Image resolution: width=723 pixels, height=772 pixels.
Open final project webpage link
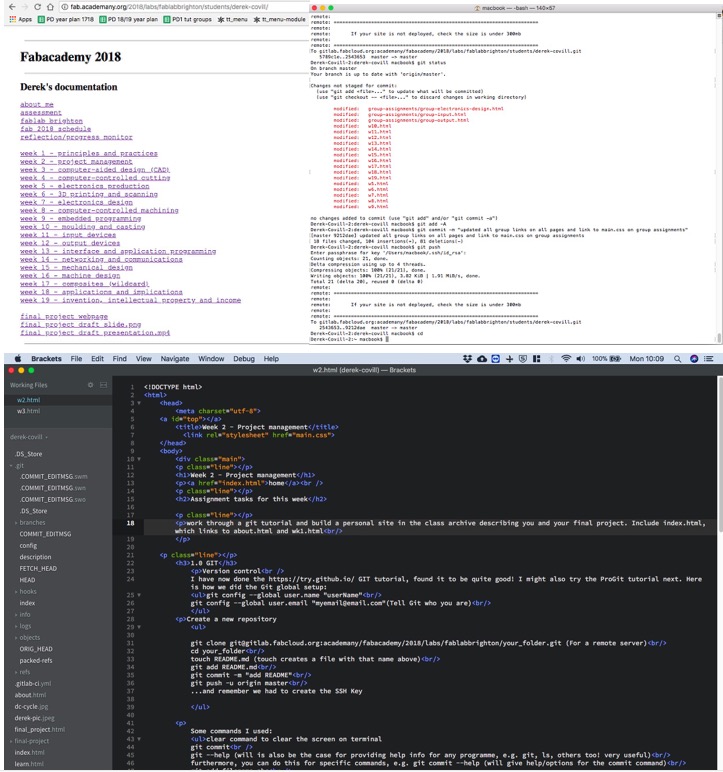pos(64,316)
